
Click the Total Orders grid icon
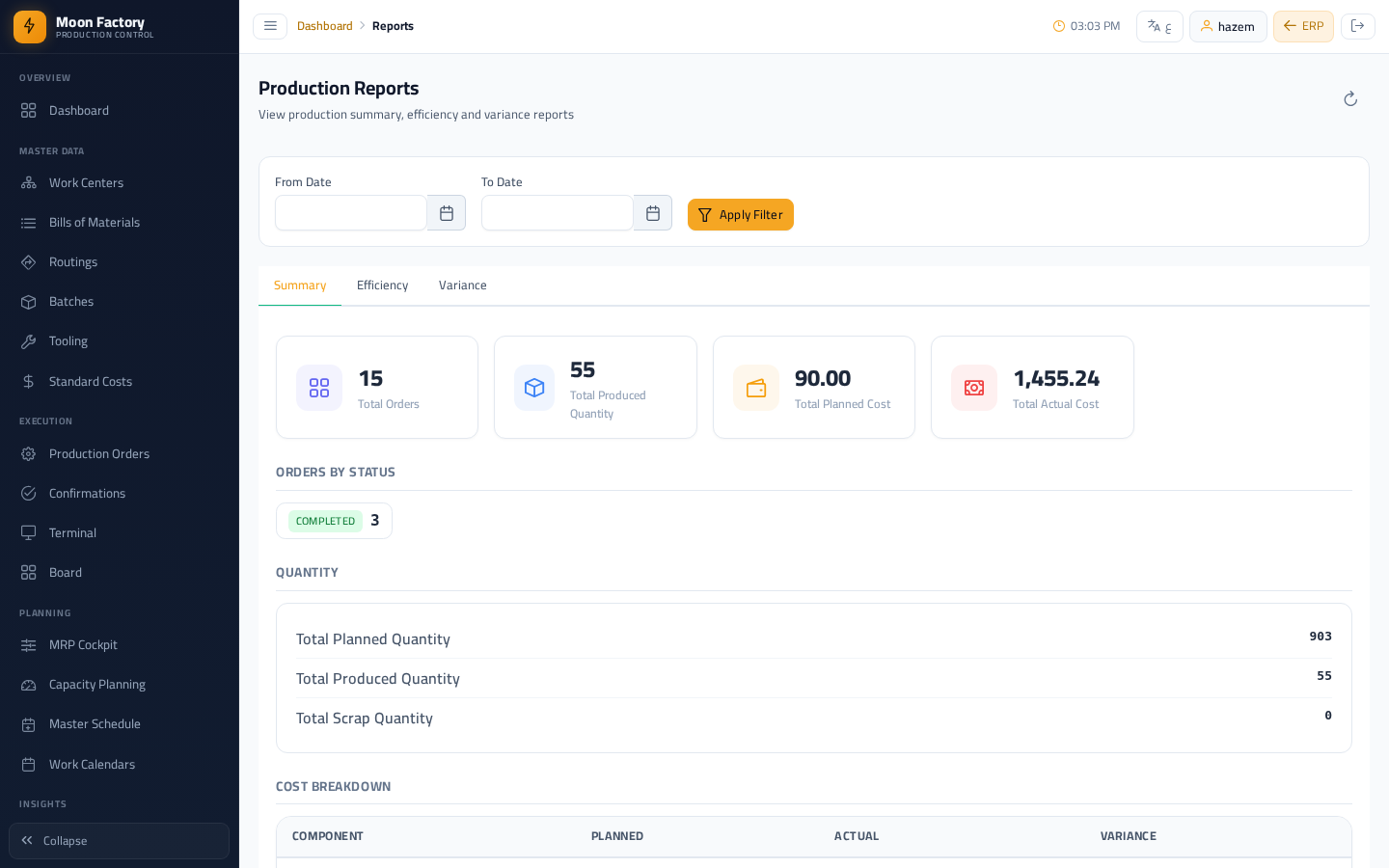coord(319,388)
